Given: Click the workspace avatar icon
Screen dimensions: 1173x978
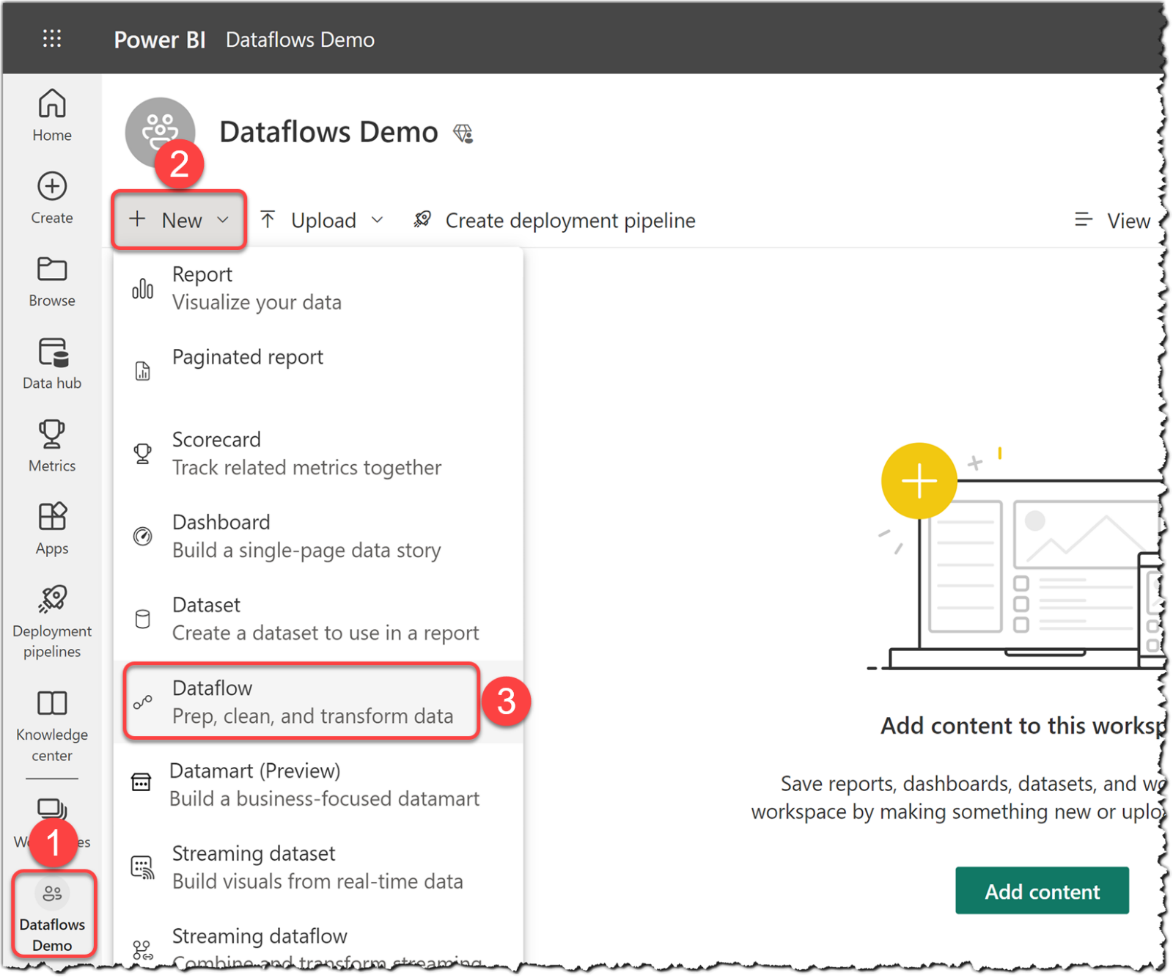Looking at the screenshot, I should (x=160, y=132).
